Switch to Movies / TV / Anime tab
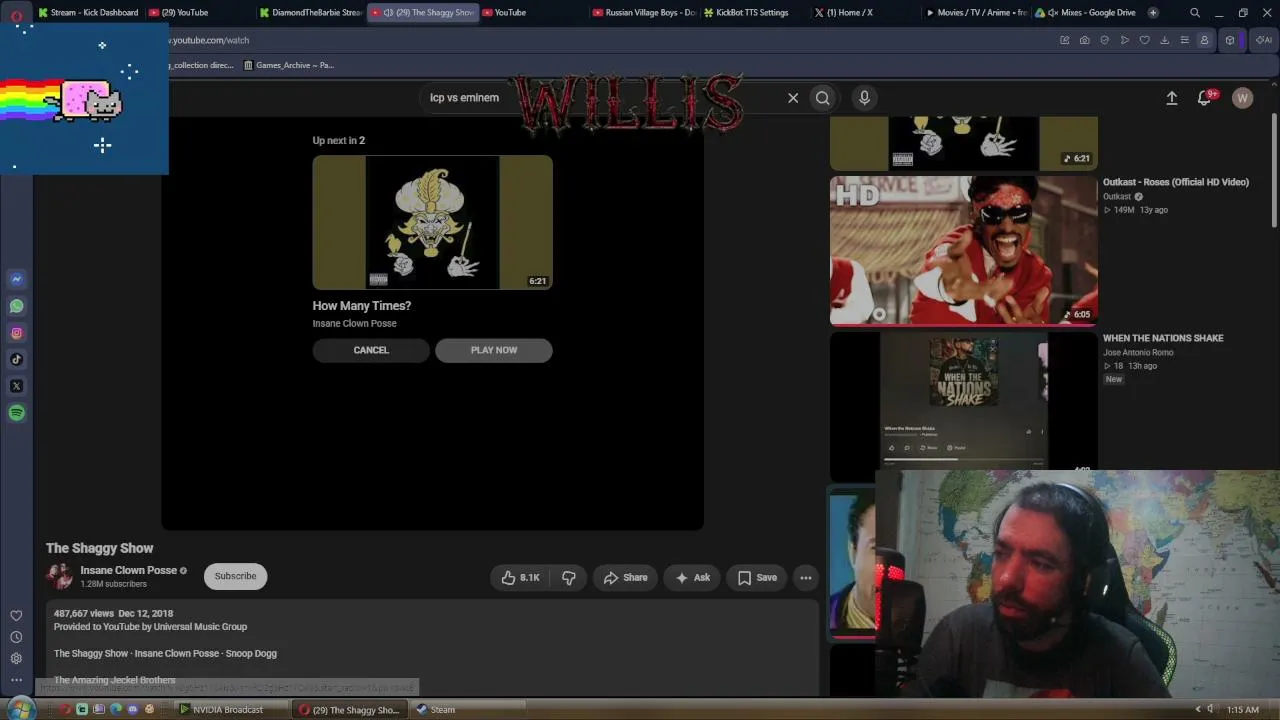 pyautogui.click(x=975, y=13)
